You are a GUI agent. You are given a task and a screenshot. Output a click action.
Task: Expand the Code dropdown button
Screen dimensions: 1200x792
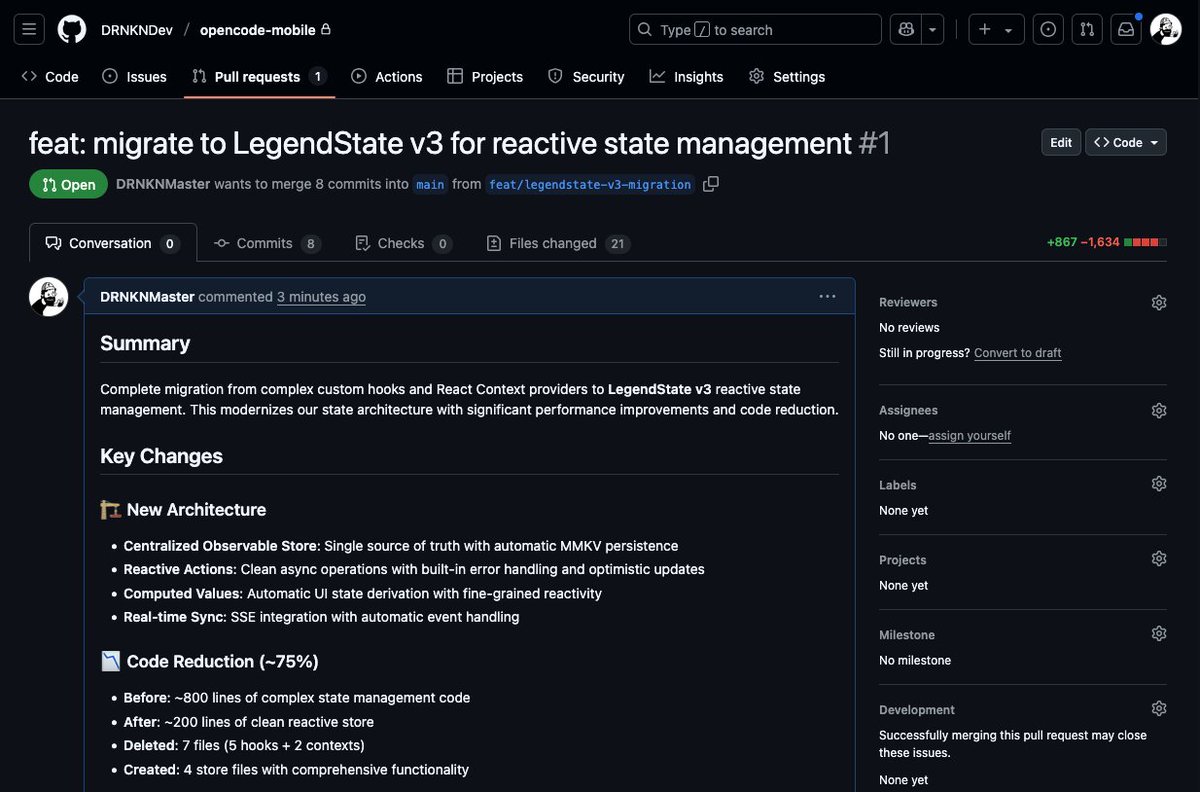tap(1126, 142)
